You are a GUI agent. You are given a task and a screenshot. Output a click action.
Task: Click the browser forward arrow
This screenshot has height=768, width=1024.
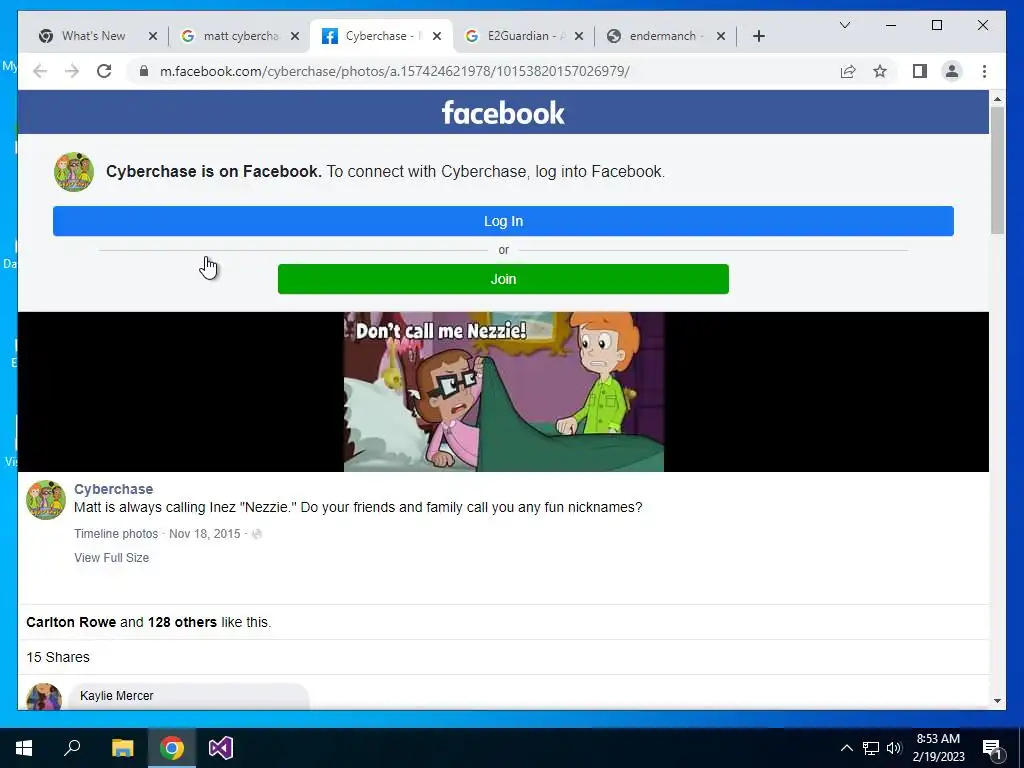(x=72, y=71)
